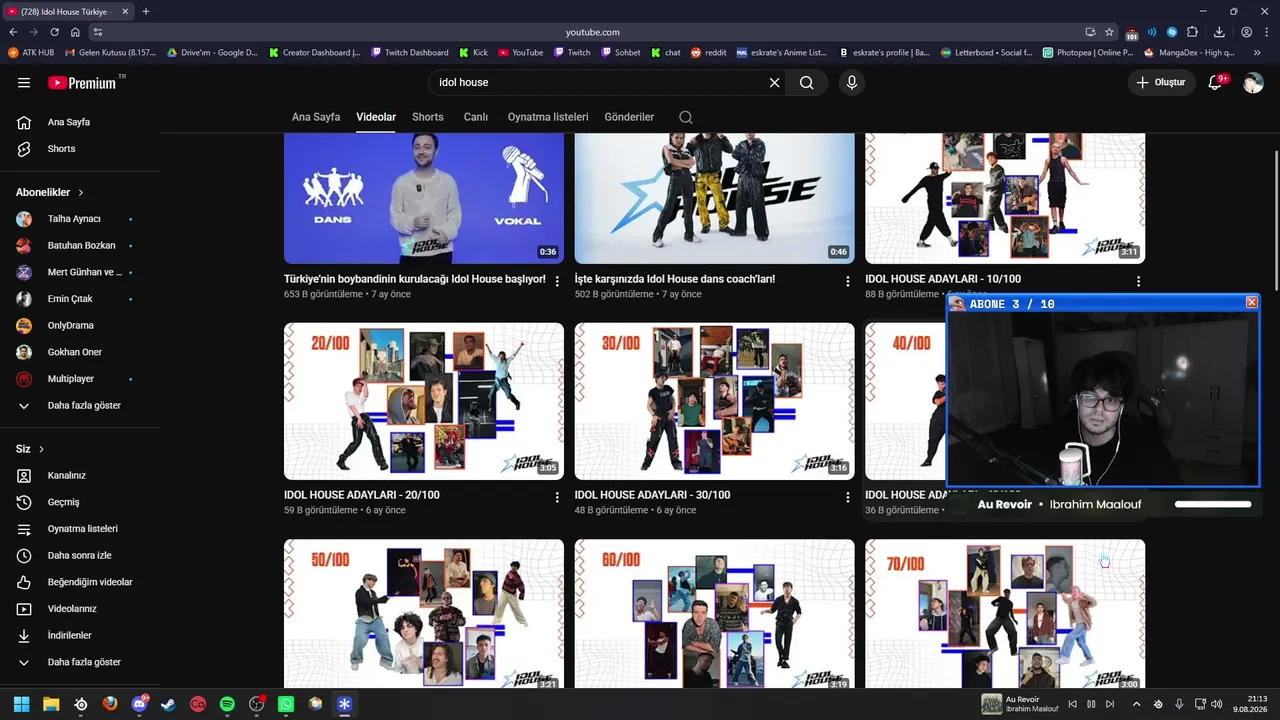The image size is (1280, 720).
Task: Open the Letterboxd bookmark
Action: (x=986, y=52)
